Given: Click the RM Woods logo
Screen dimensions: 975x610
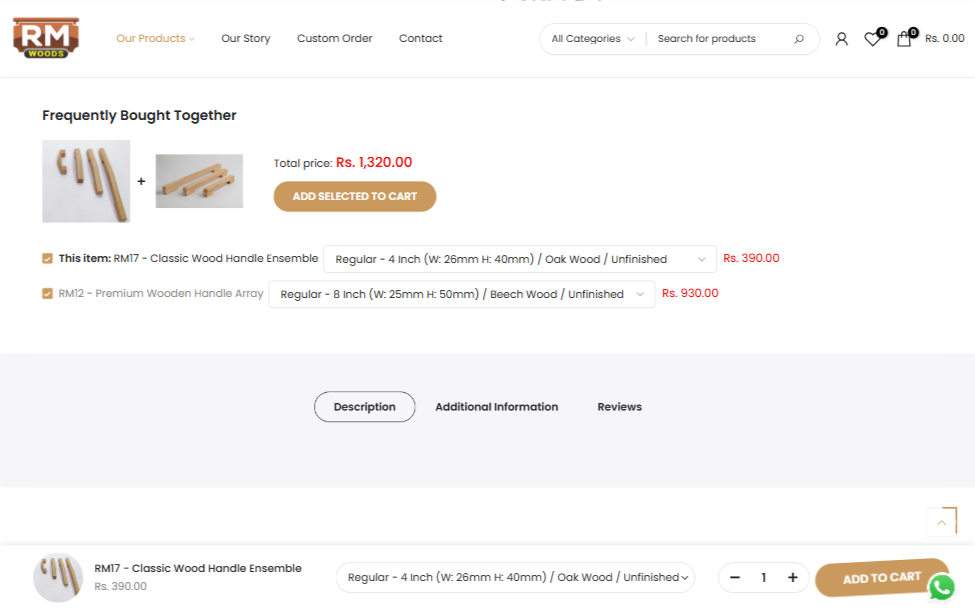Looking at the screenshot, I should coord(46,38).
